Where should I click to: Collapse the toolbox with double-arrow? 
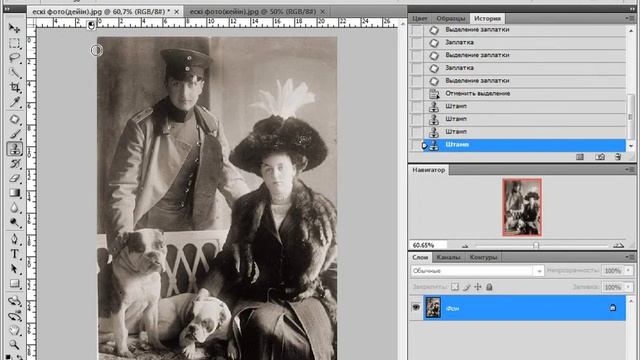(8, 9)
